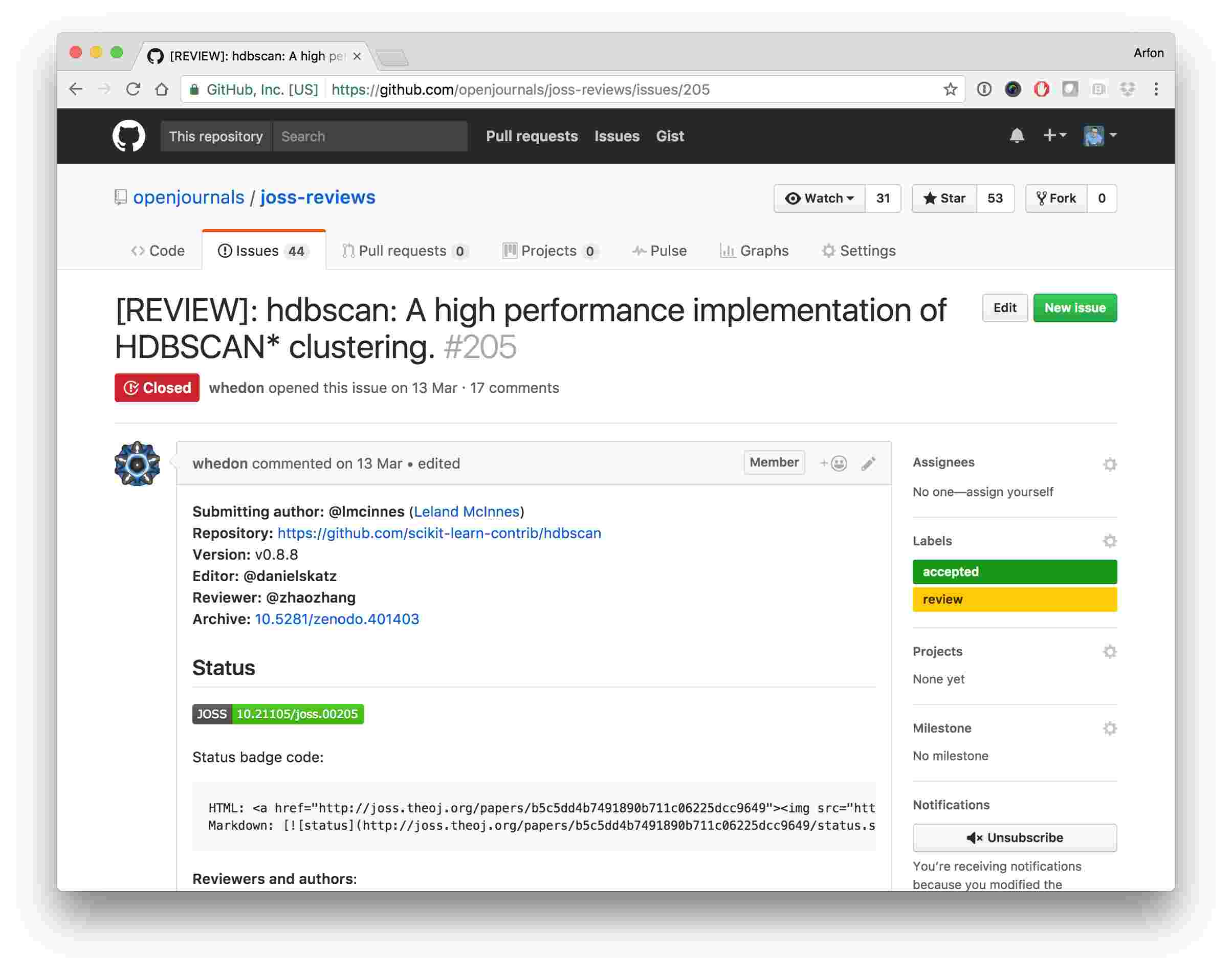Click the Edit issue title button
1232x973 pixels.
coord(1005,307)
